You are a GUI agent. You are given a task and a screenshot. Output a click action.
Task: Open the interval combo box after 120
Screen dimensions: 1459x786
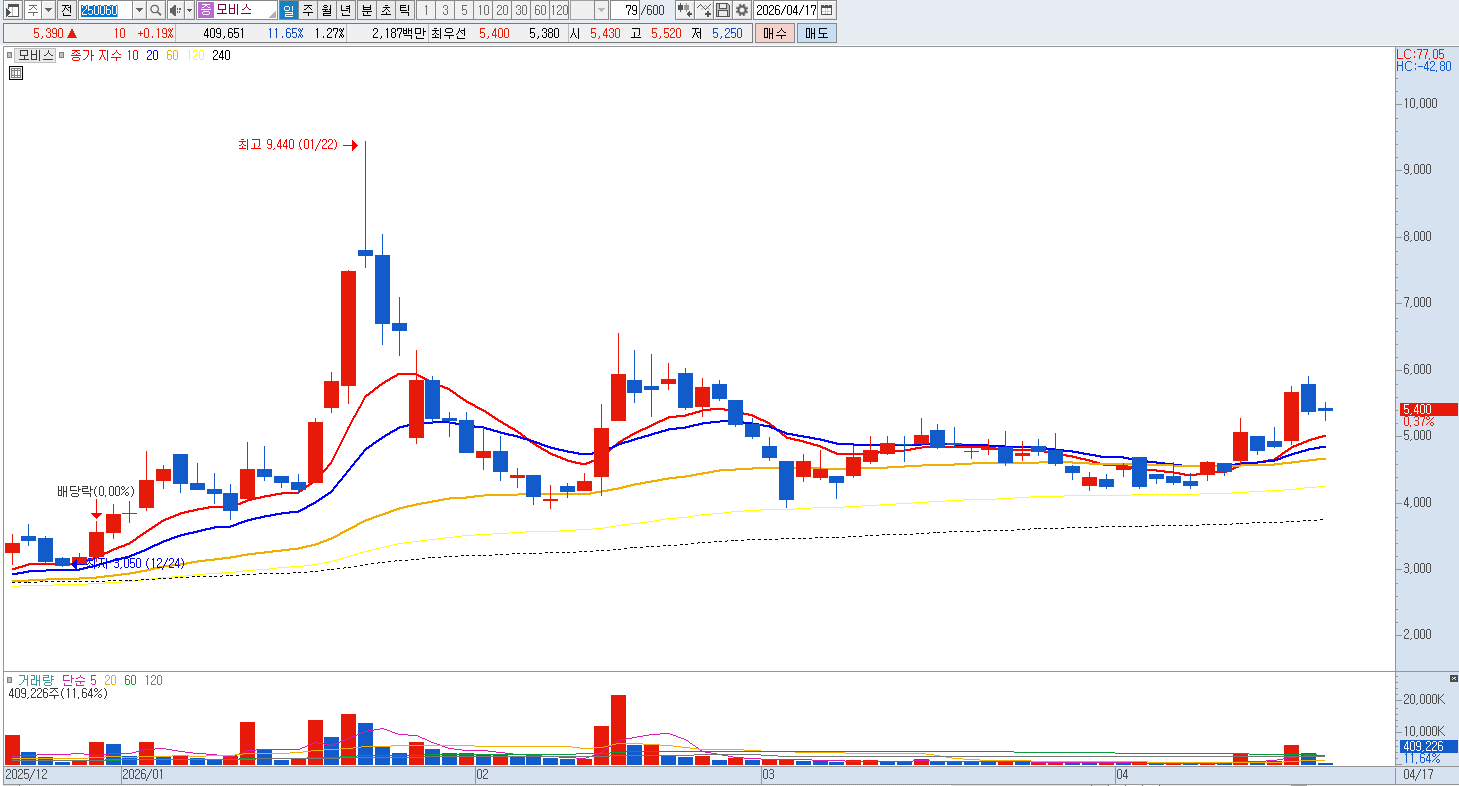[589, 10]
